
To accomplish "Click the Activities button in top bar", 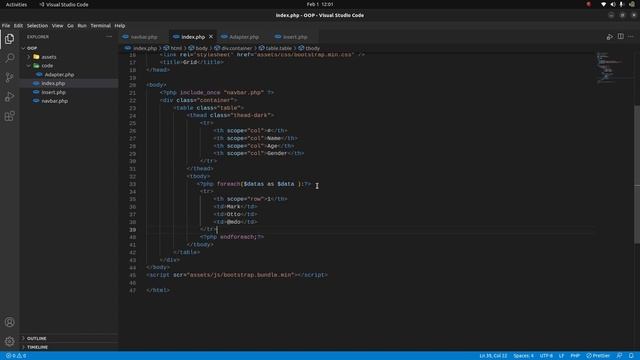I will tap(16, 4).
